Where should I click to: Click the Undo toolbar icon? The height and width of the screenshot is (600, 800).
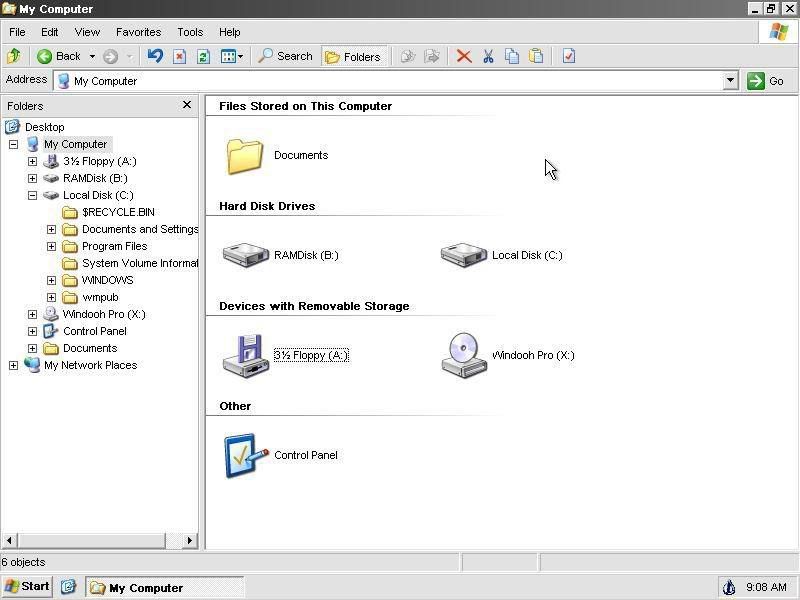coord(155,56)
